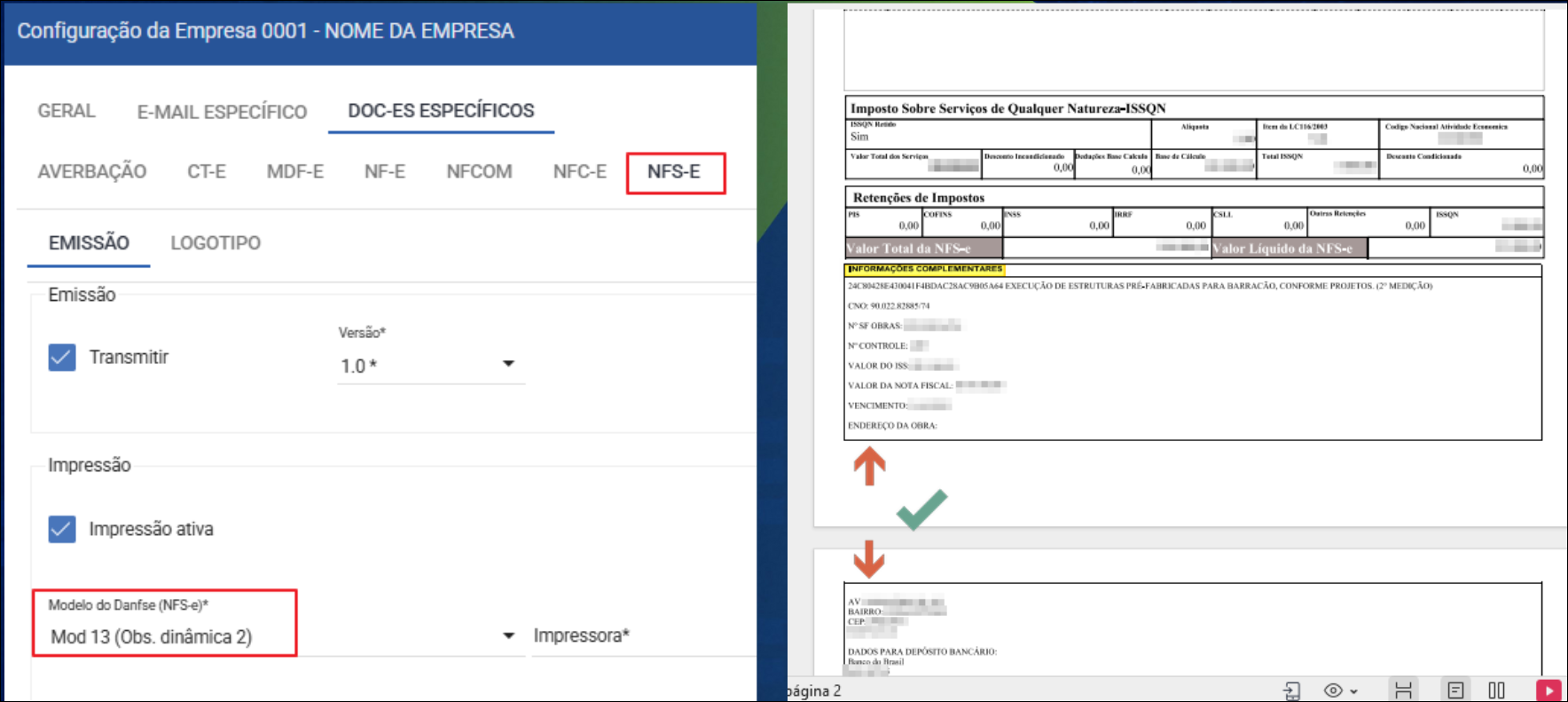Select the fit-to-width page icon
Image resolution: width=1568 pixels, height=702 pixels.
pyautogui.click(x=1403, y=690)
